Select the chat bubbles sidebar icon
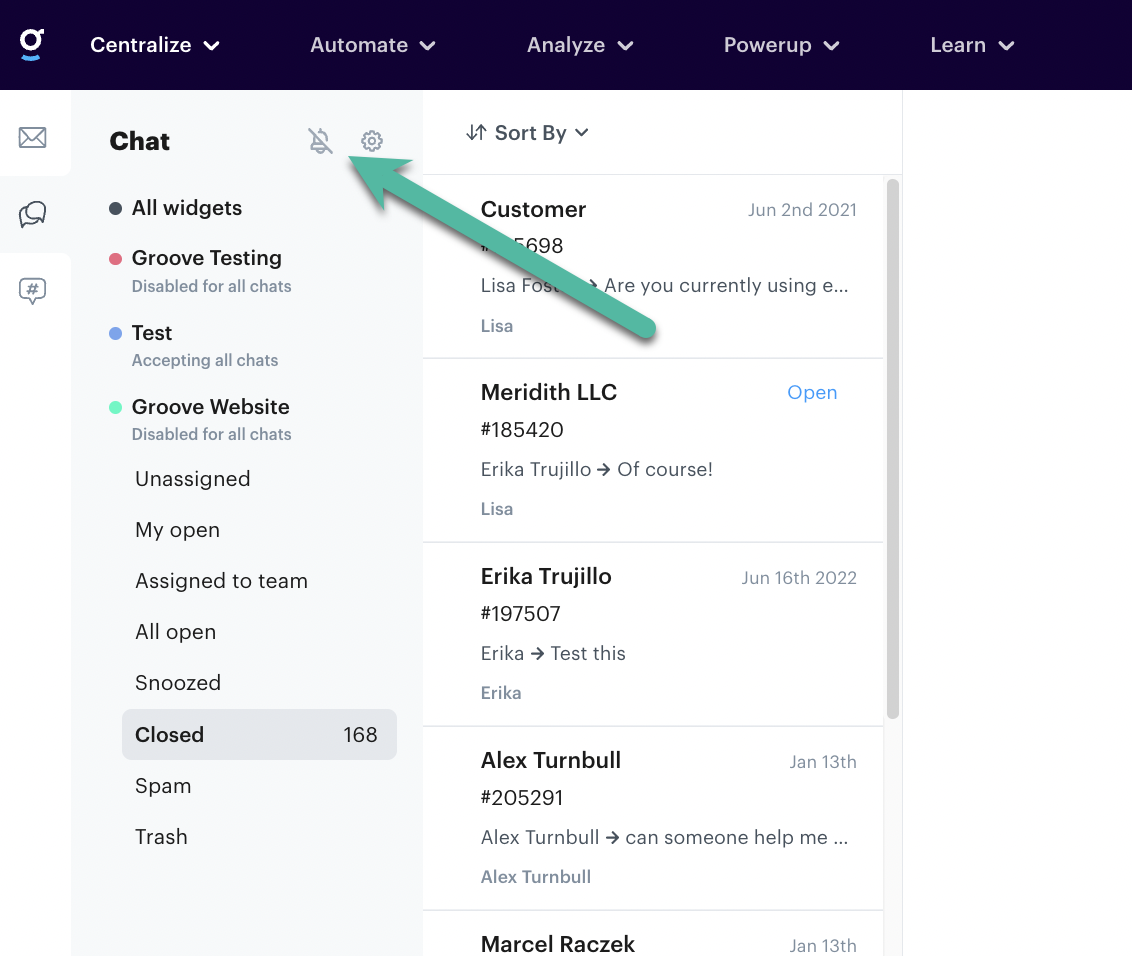Image resolution: width=1132 pixels, height=956 pixels. click(33, 214)
